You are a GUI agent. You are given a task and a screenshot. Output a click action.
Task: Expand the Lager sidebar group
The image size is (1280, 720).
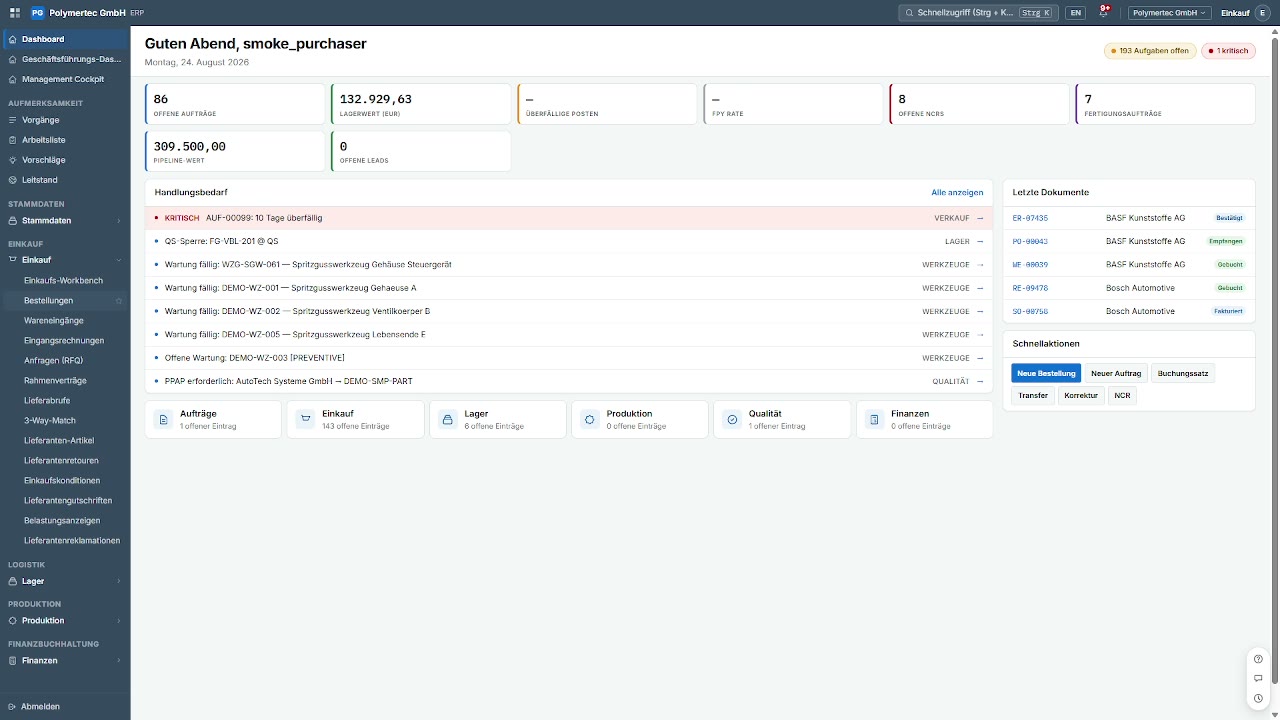point(65,581)
